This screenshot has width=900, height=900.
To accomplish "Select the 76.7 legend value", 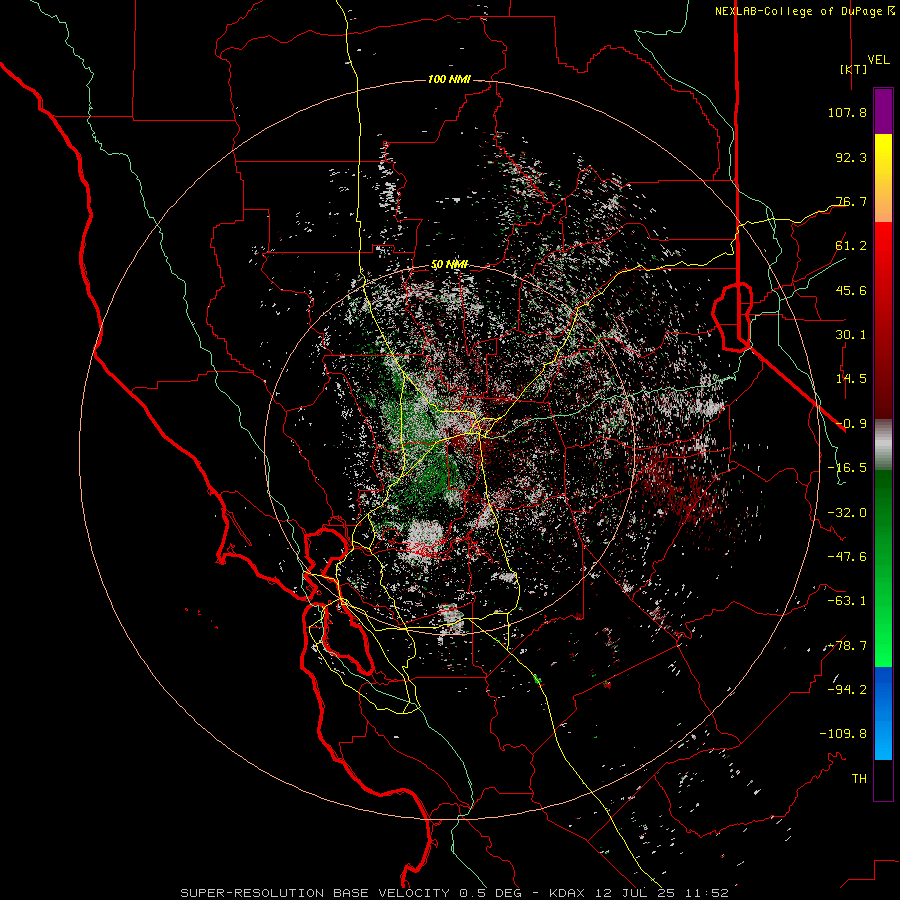I will point(851,201).
